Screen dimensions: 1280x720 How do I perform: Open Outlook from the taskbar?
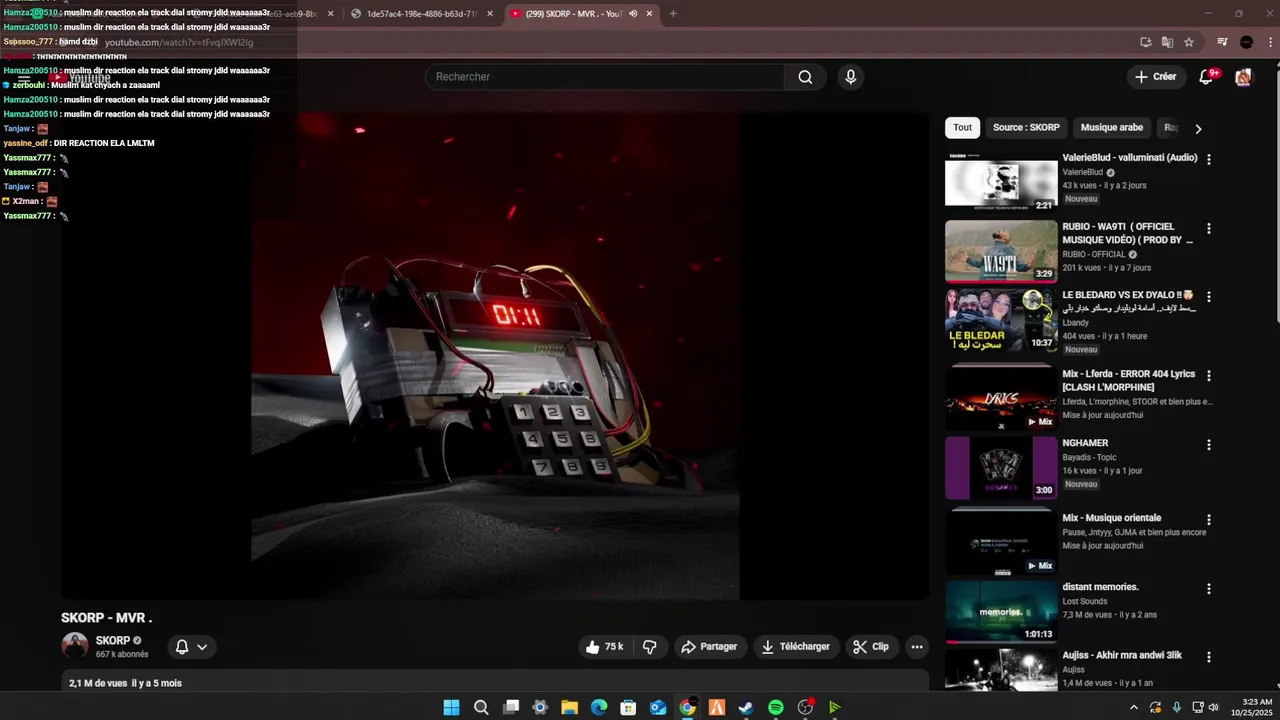pyautogui.click(x=658, y=707)
